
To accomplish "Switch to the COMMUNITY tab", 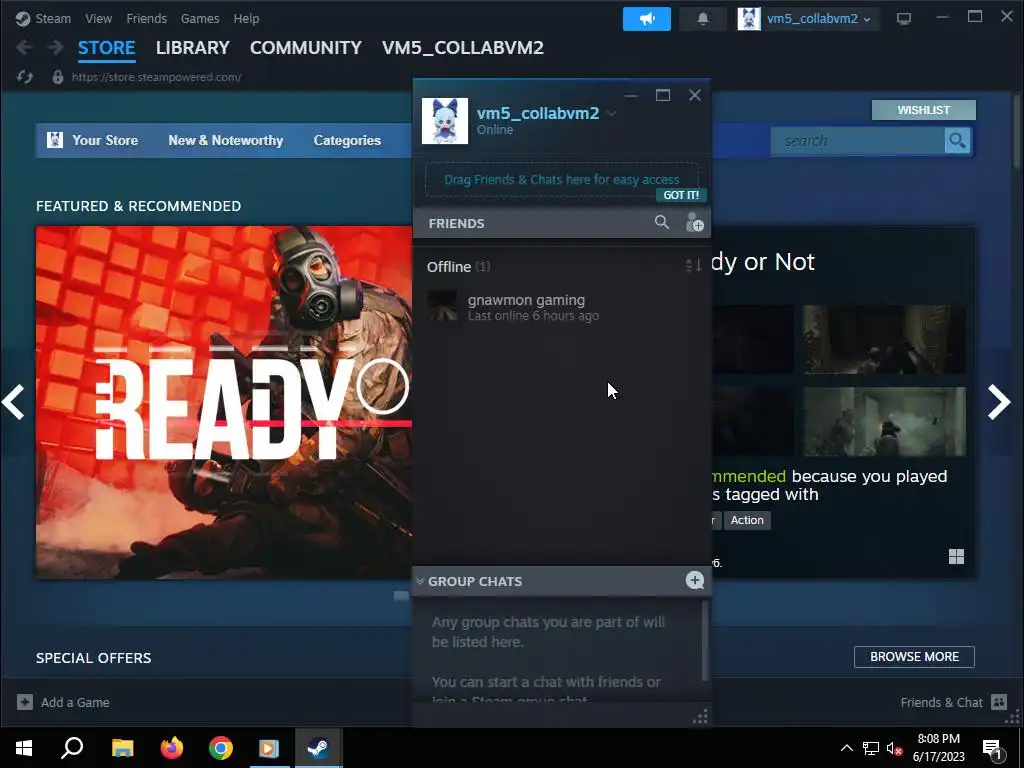I will click(x=306, y=48).
